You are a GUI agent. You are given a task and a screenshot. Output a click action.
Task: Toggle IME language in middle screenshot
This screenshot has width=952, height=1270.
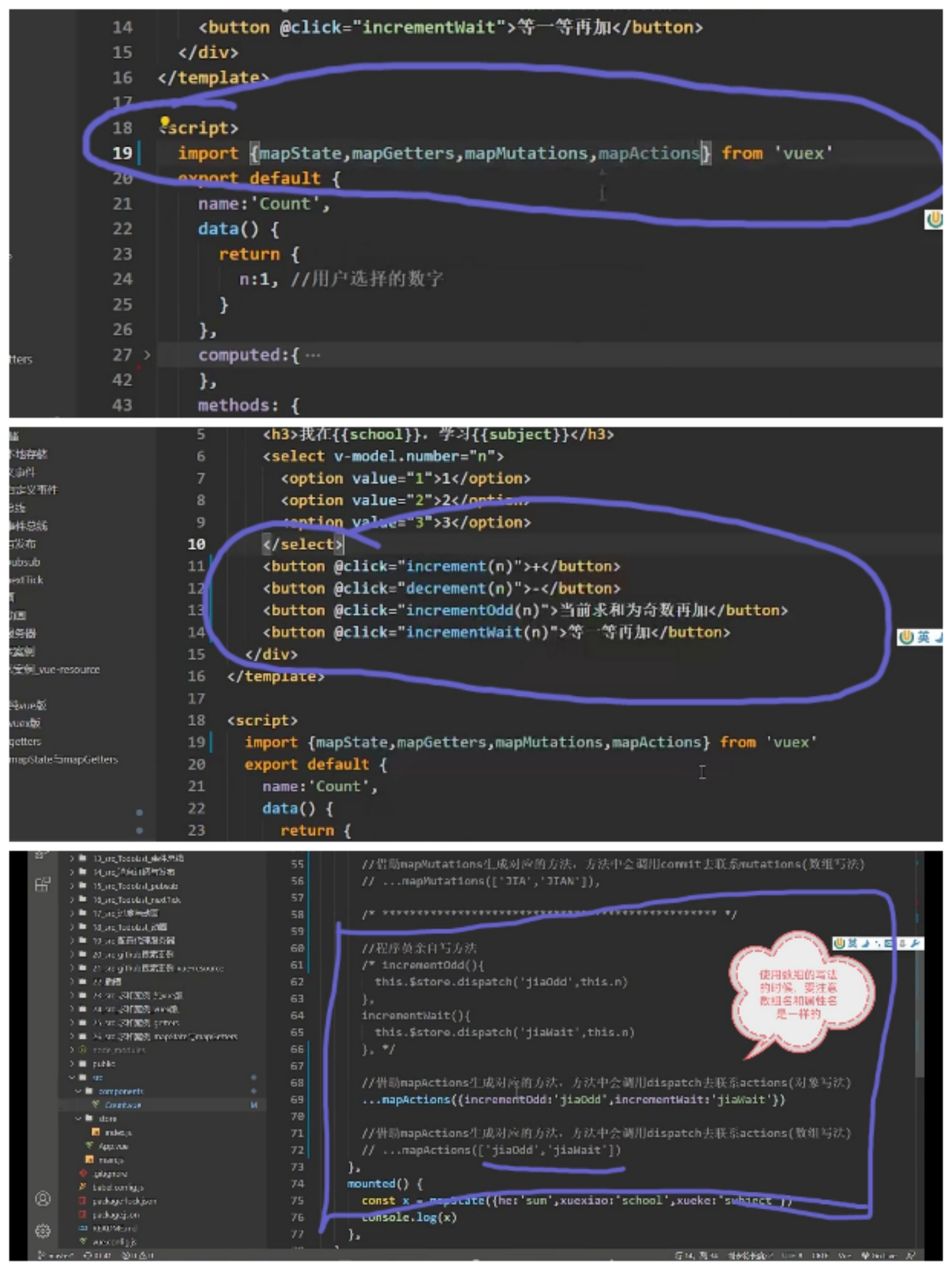click(x=923, y=637)
